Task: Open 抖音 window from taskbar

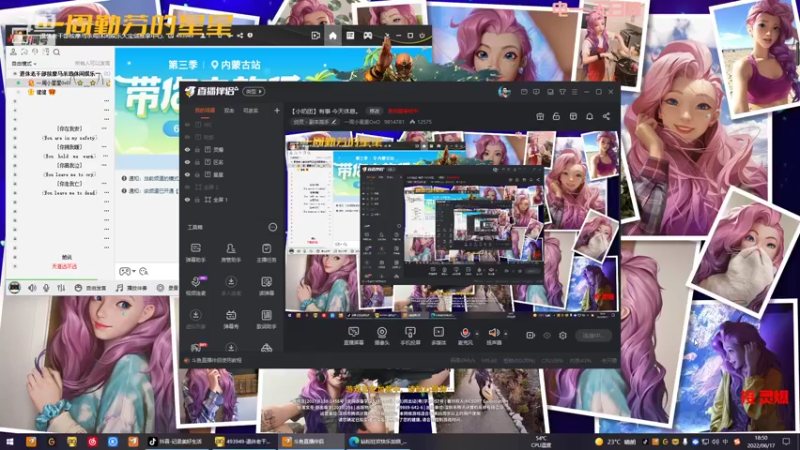Action: pos(176,441)
